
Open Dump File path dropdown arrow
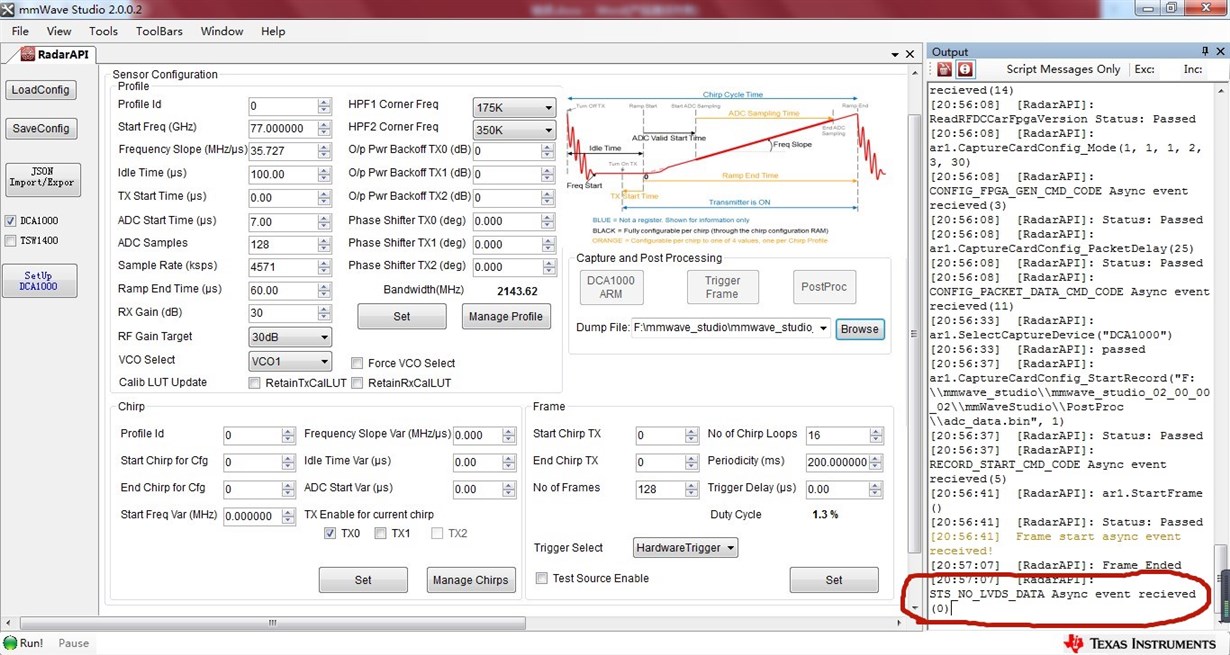[822, 328]
